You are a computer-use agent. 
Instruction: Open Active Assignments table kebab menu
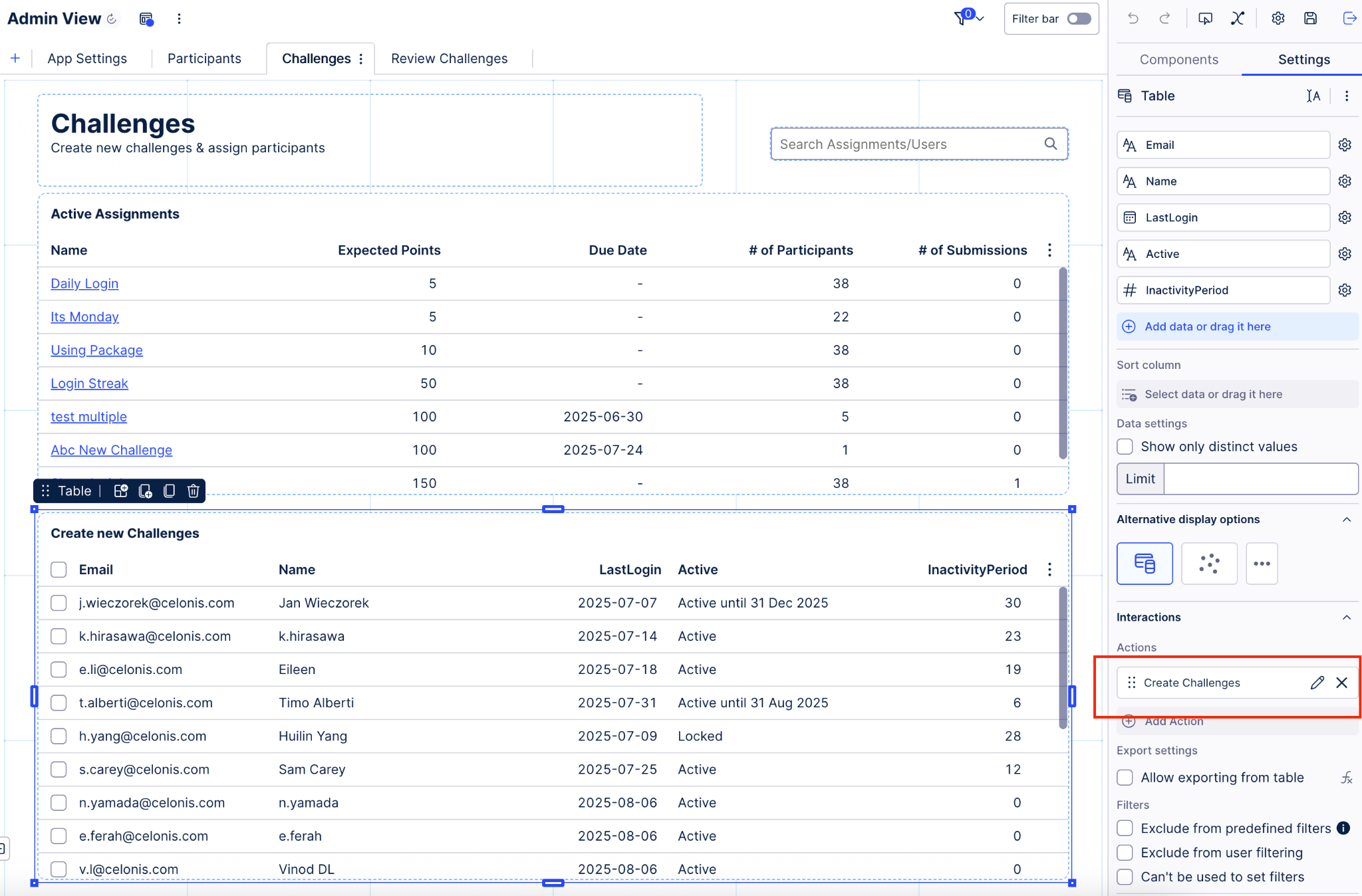click(x=1049, y=250)
